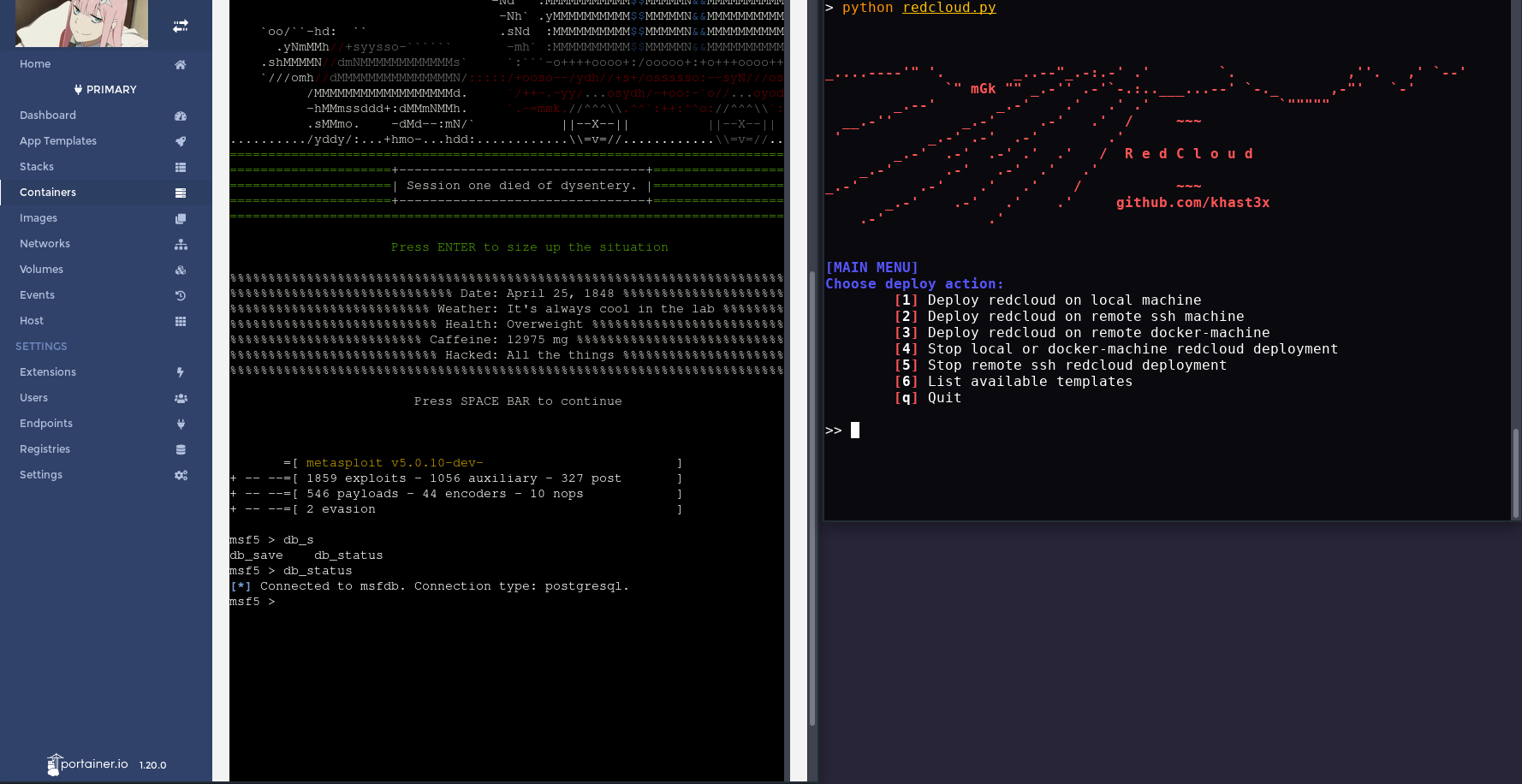Click the Events history icon
Screen dimensions: 1522x784
(181, 295)
